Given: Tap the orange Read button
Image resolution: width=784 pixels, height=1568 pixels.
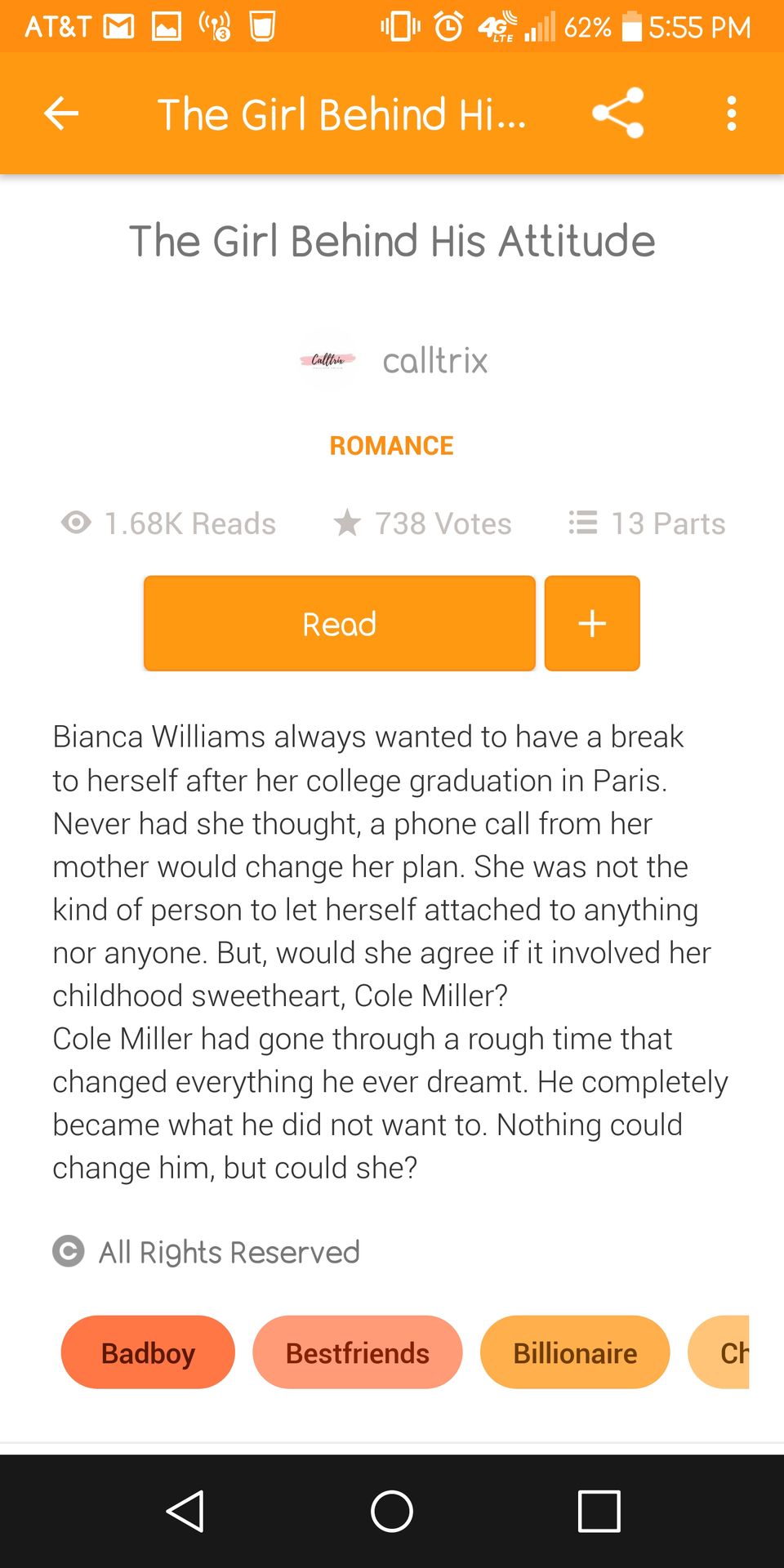Looking at the screenshot, I should [340, 623].
